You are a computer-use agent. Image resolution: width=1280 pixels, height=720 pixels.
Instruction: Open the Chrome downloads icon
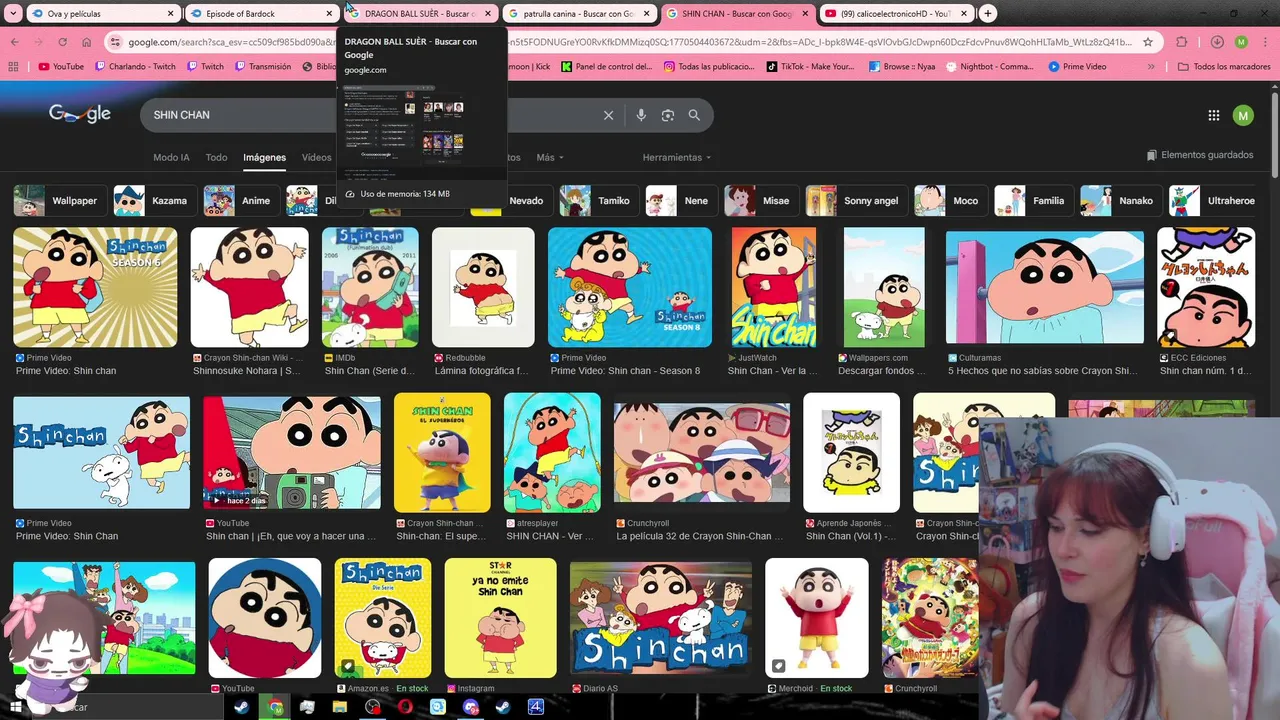(x=1217, y=42)
